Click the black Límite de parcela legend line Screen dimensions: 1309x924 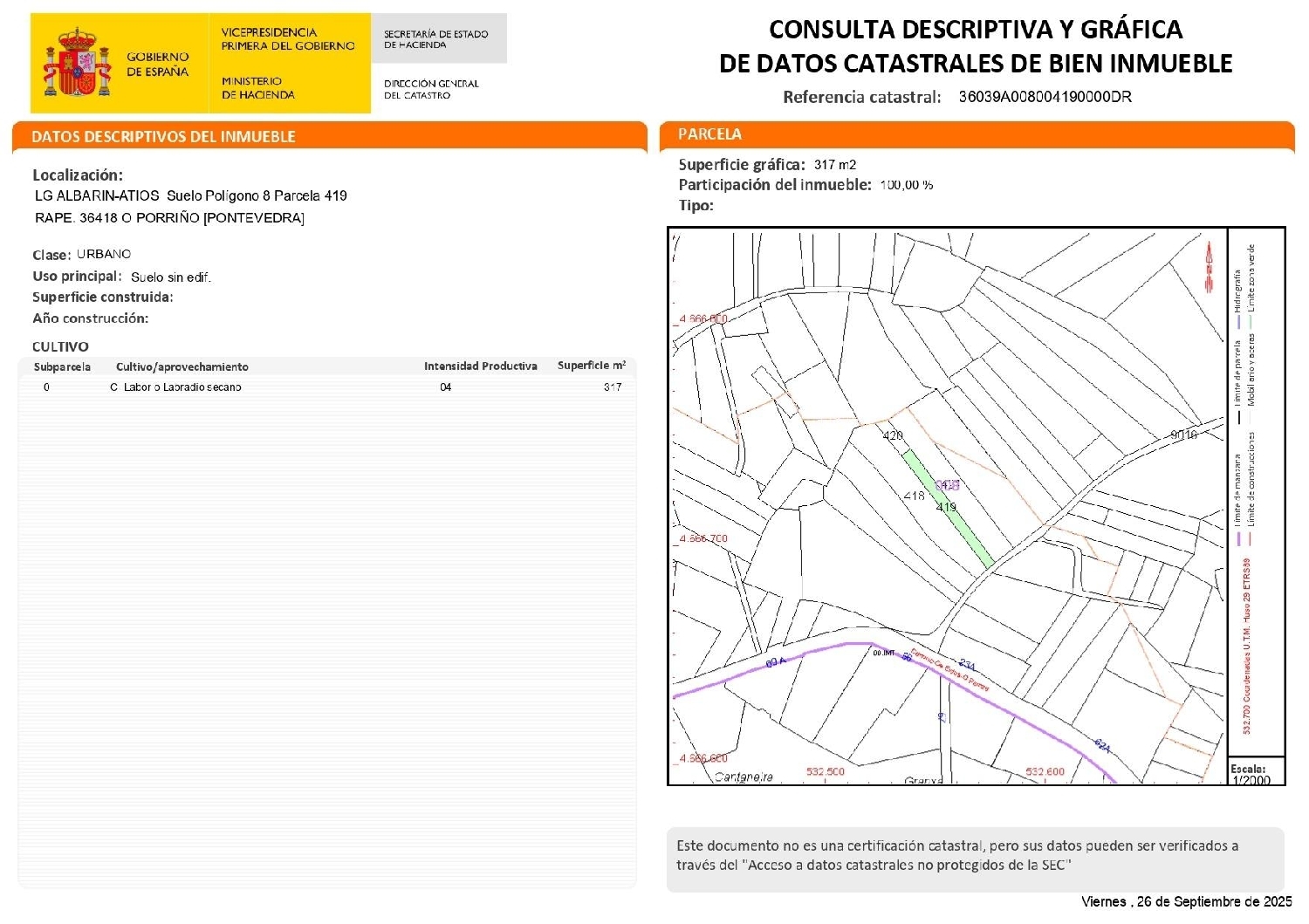coord(1238,417)
